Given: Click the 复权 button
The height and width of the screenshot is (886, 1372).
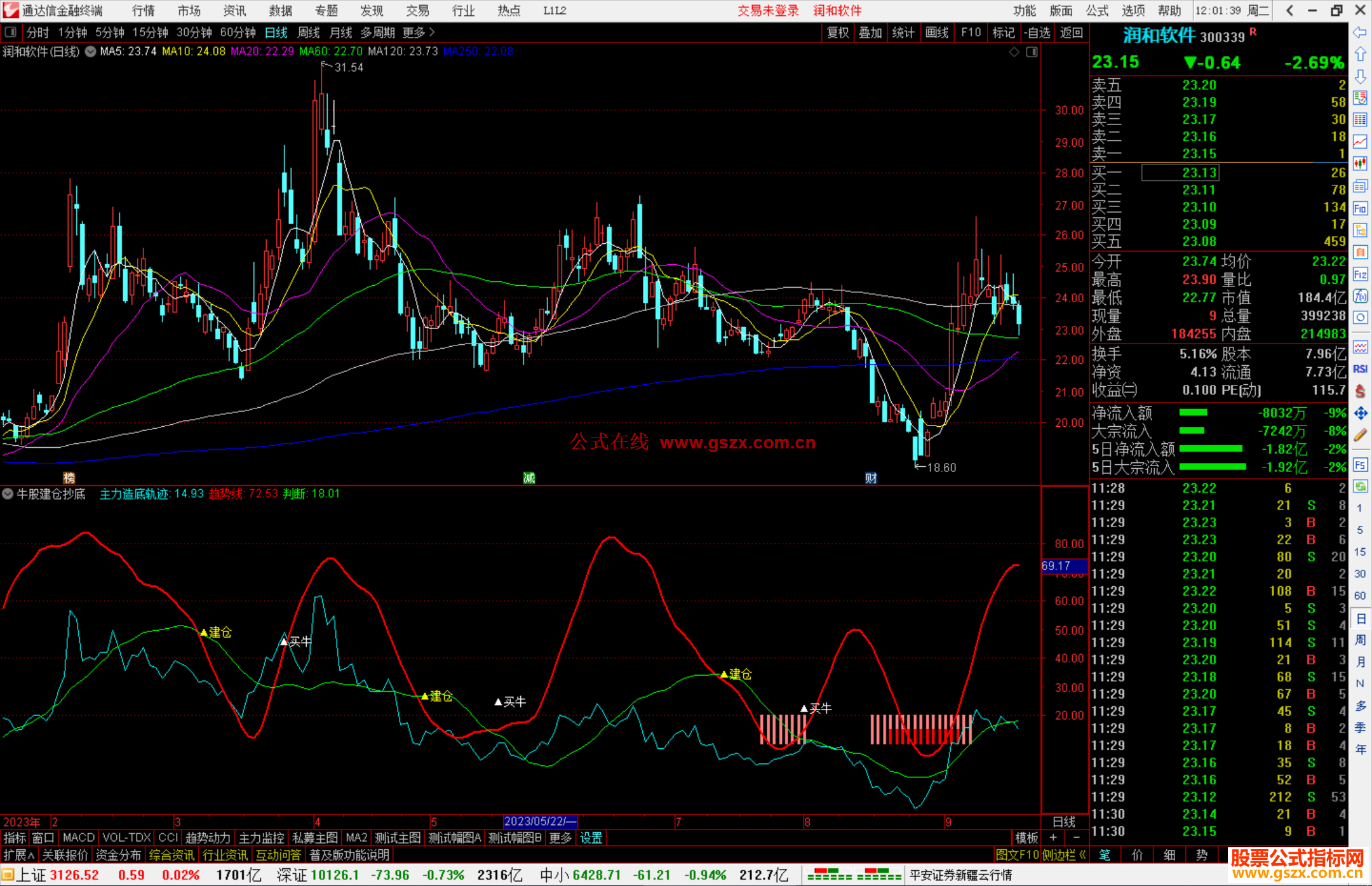Looking at the screenshot, I should click(838, 32).
